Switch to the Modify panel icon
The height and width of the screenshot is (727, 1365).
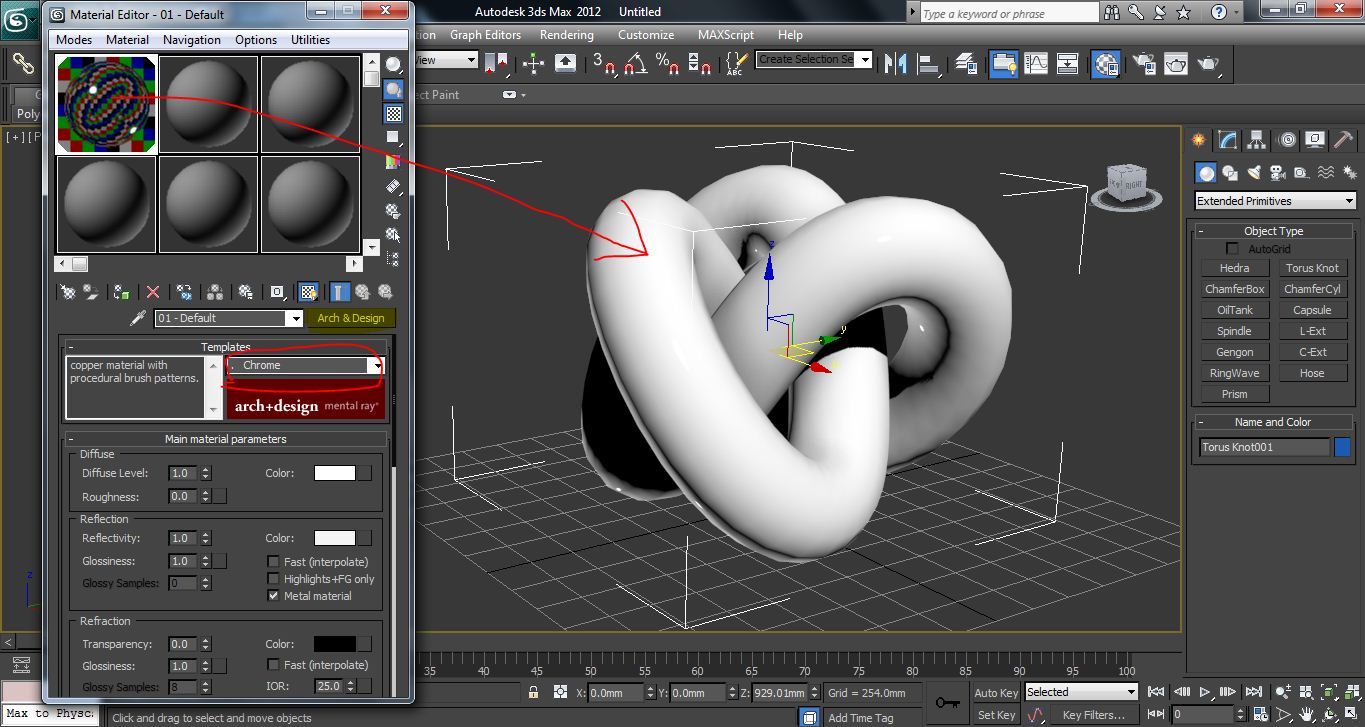(1226, 140)
